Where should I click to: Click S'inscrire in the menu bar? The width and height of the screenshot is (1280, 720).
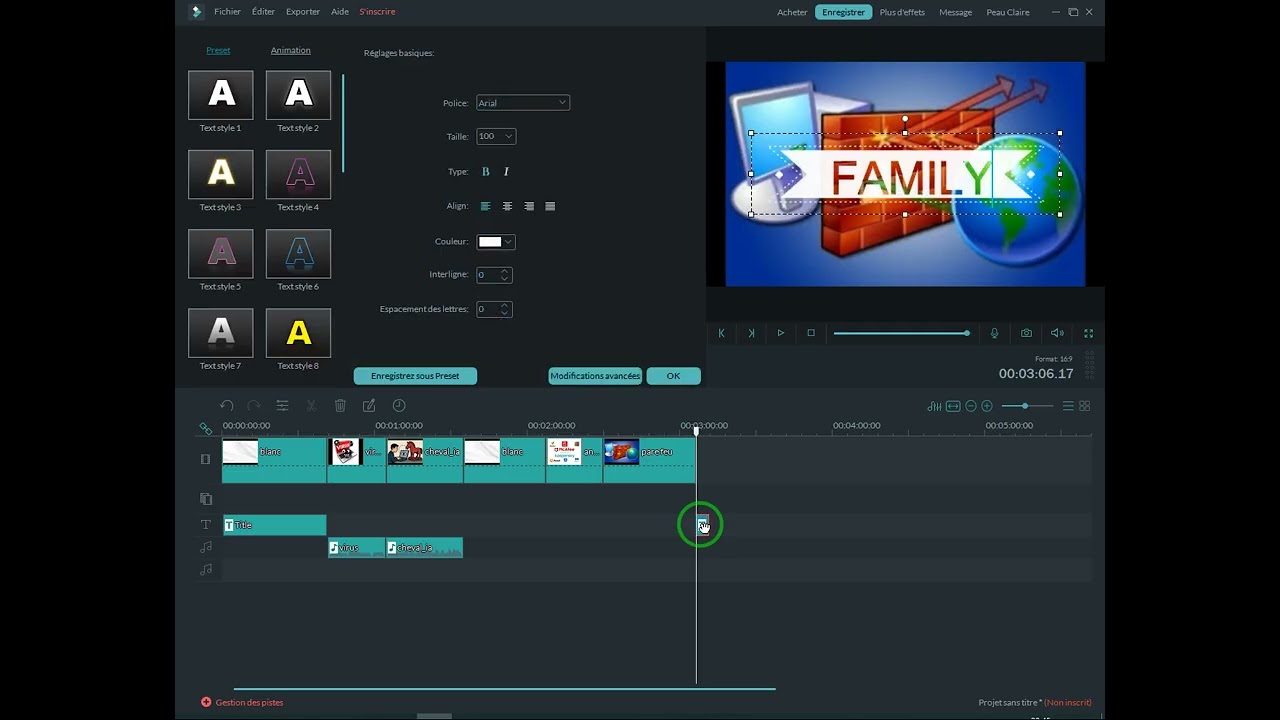click(x=377, y=12)
